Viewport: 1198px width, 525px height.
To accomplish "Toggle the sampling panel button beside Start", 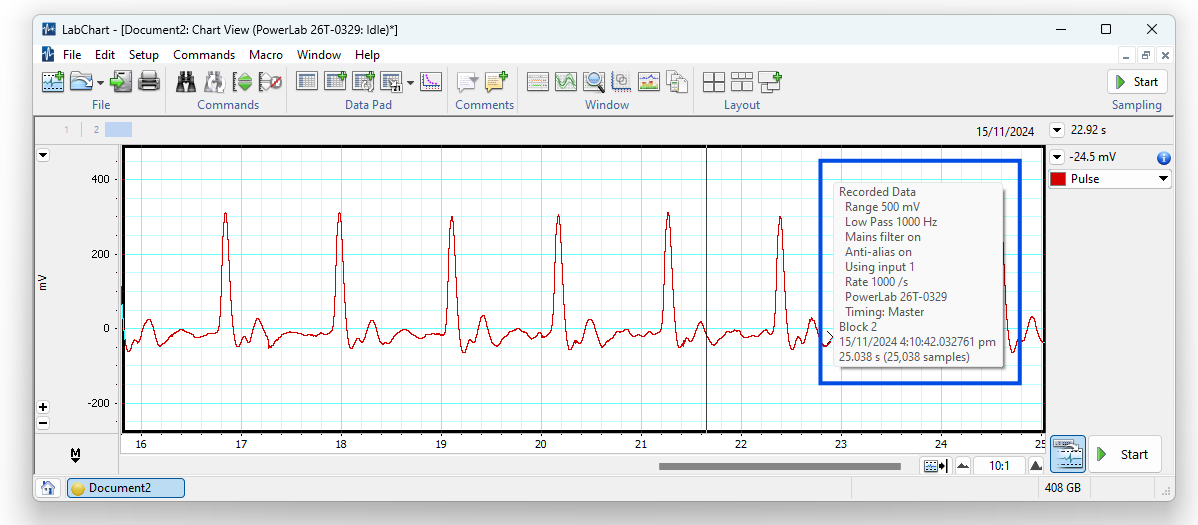I will coord(1068,454).
